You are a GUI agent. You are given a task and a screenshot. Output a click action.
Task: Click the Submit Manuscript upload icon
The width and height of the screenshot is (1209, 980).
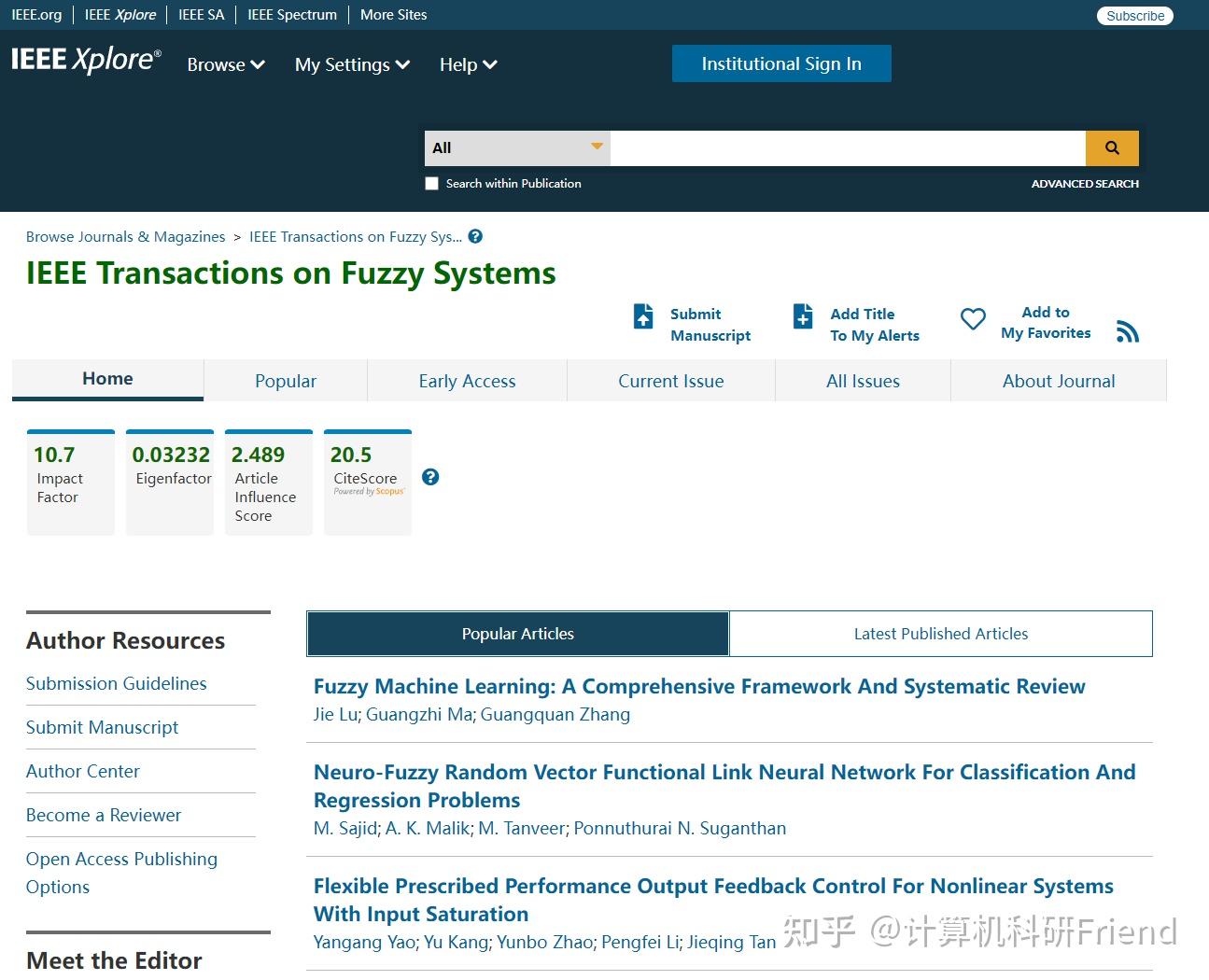pos(643,316)
